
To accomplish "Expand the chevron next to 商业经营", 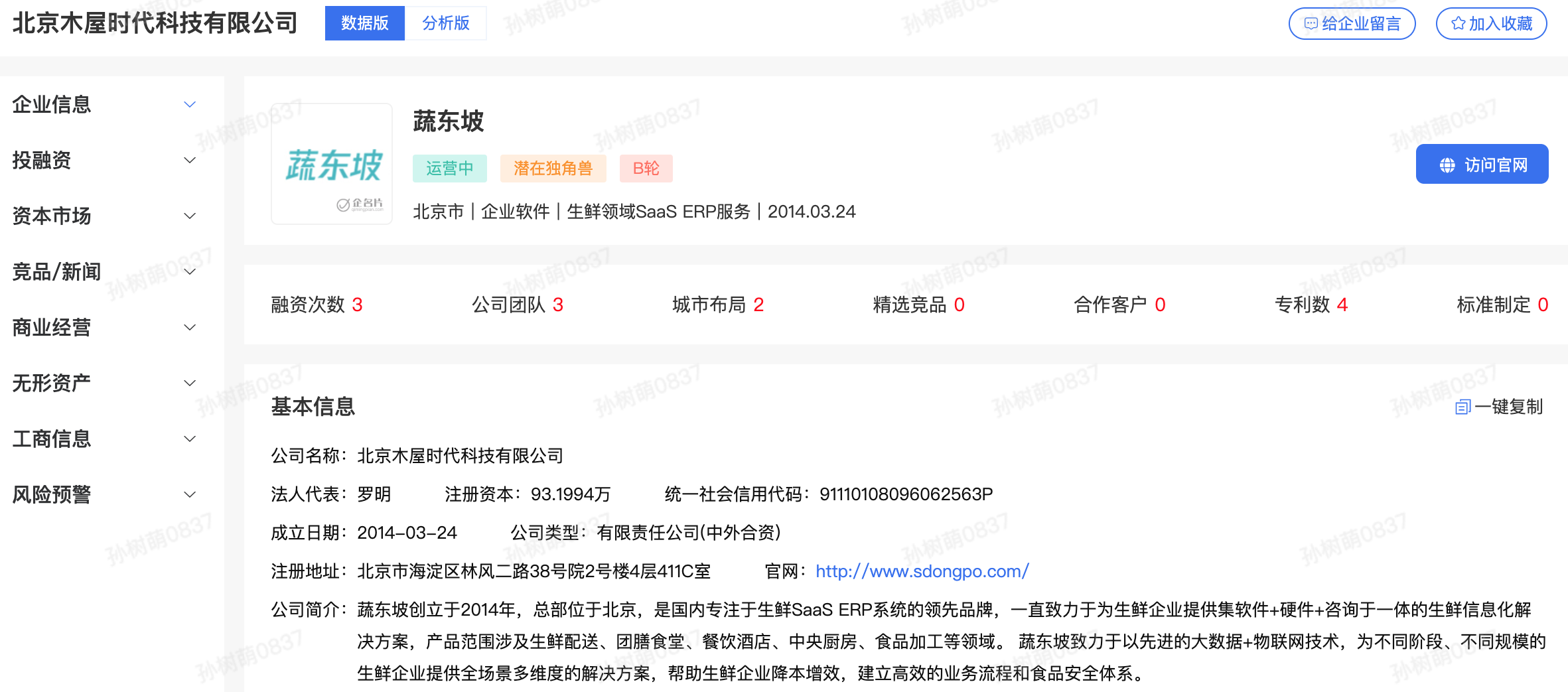I will (x=190, y=327).
